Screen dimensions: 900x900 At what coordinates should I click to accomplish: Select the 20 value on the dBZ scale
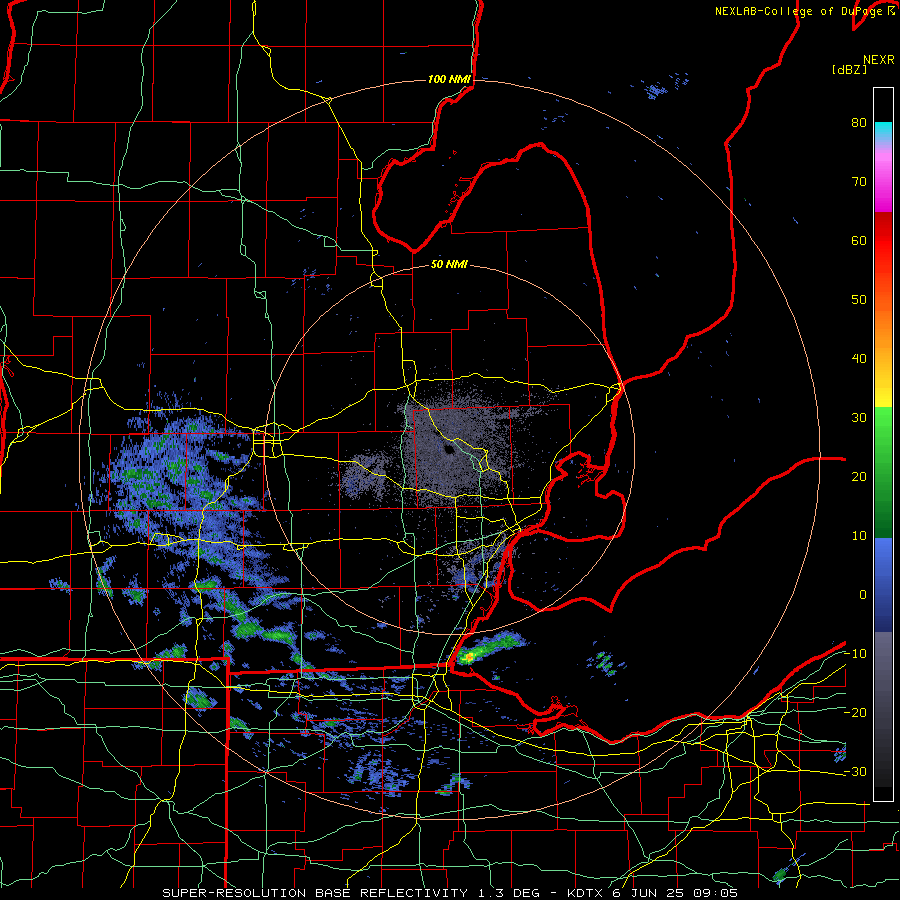pyautogui.click(x=859, y=476)
